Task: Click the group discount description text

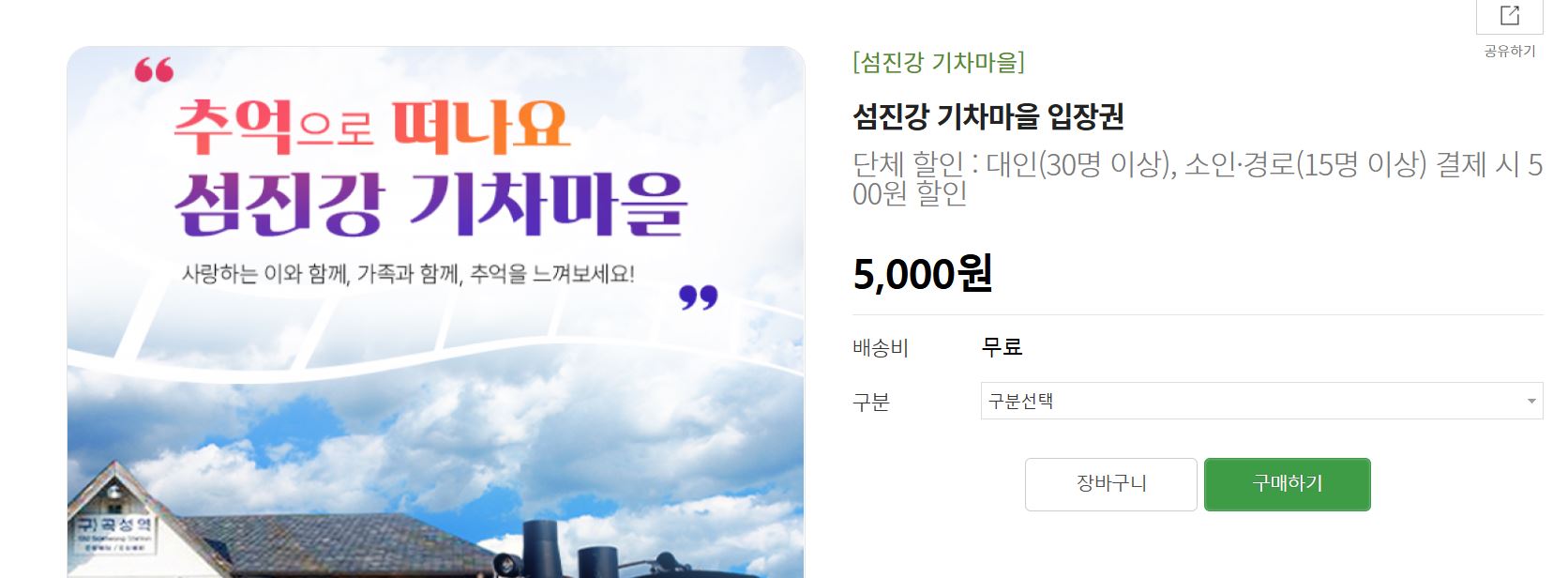Action: tap(1198, 178)
